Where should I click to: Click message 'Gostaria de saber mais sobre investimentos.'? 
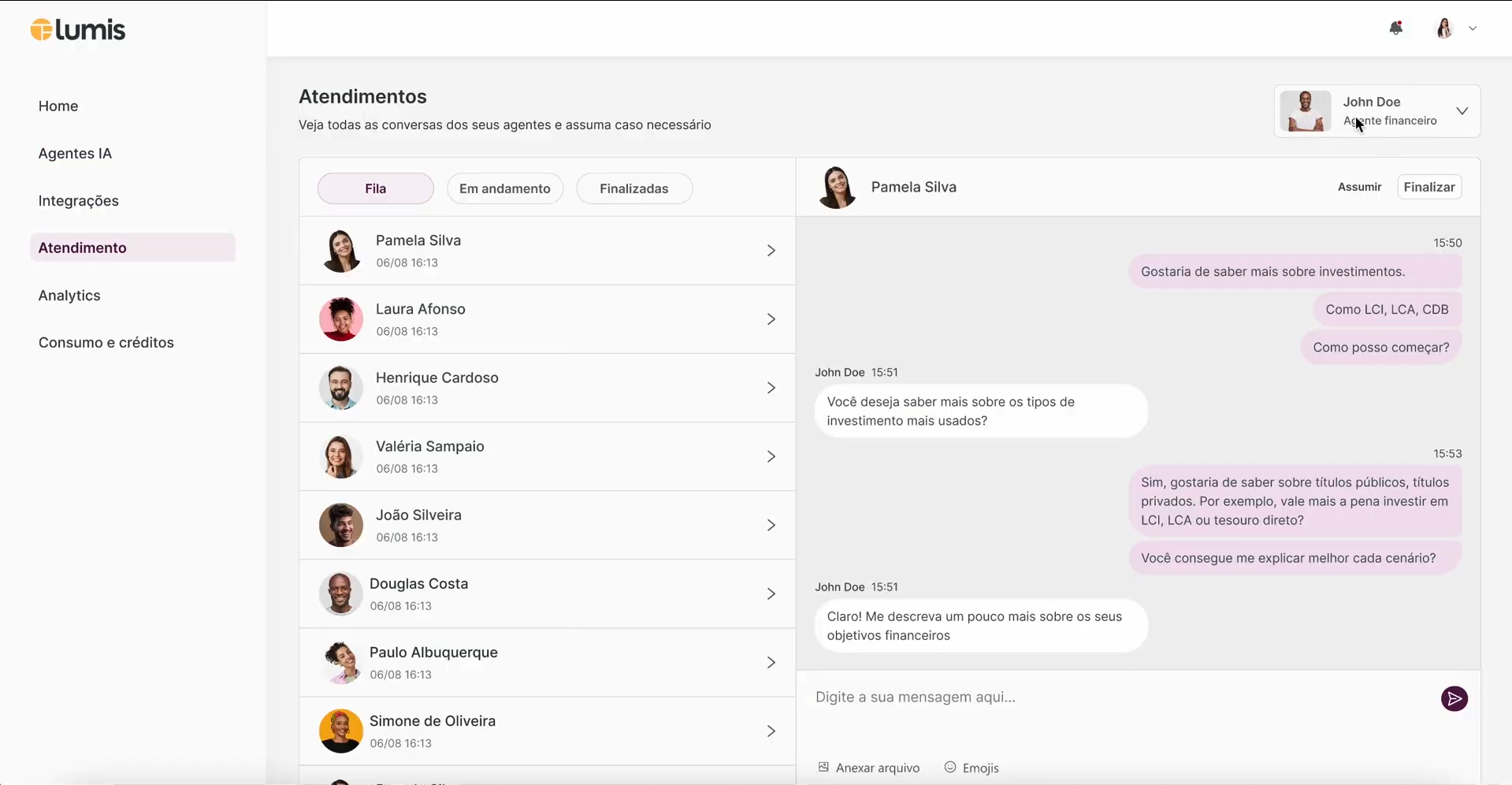pos(1295,271)
